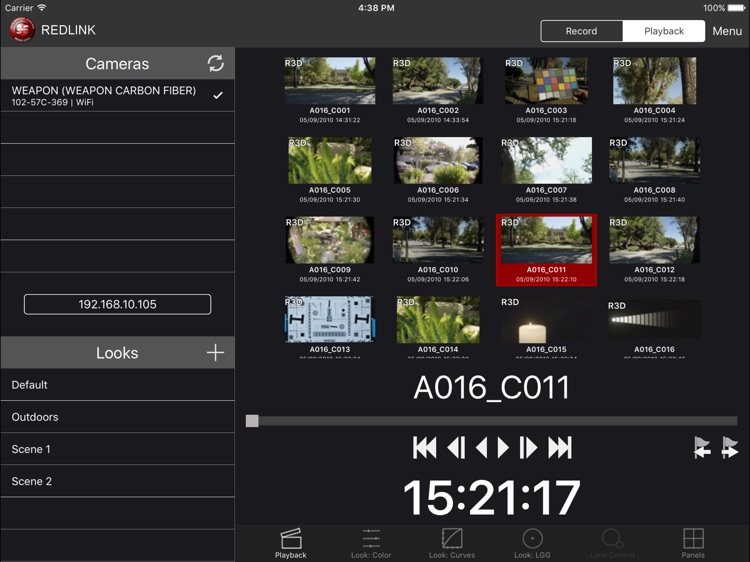Open the Menu
Viewport: 750px width, 562px height.
point(727,31)
